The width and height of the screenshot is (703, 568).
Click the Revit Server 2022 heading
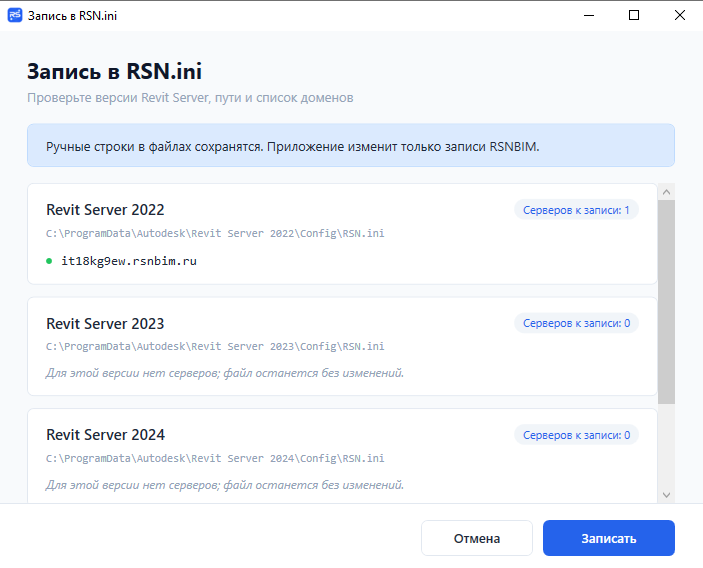pos(105,210)
